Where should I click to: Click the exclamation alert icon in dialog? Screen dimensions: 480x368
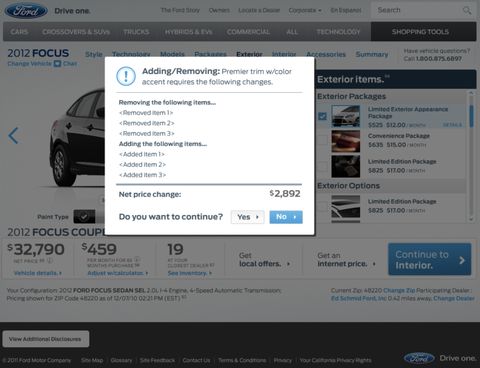[126, 76]
